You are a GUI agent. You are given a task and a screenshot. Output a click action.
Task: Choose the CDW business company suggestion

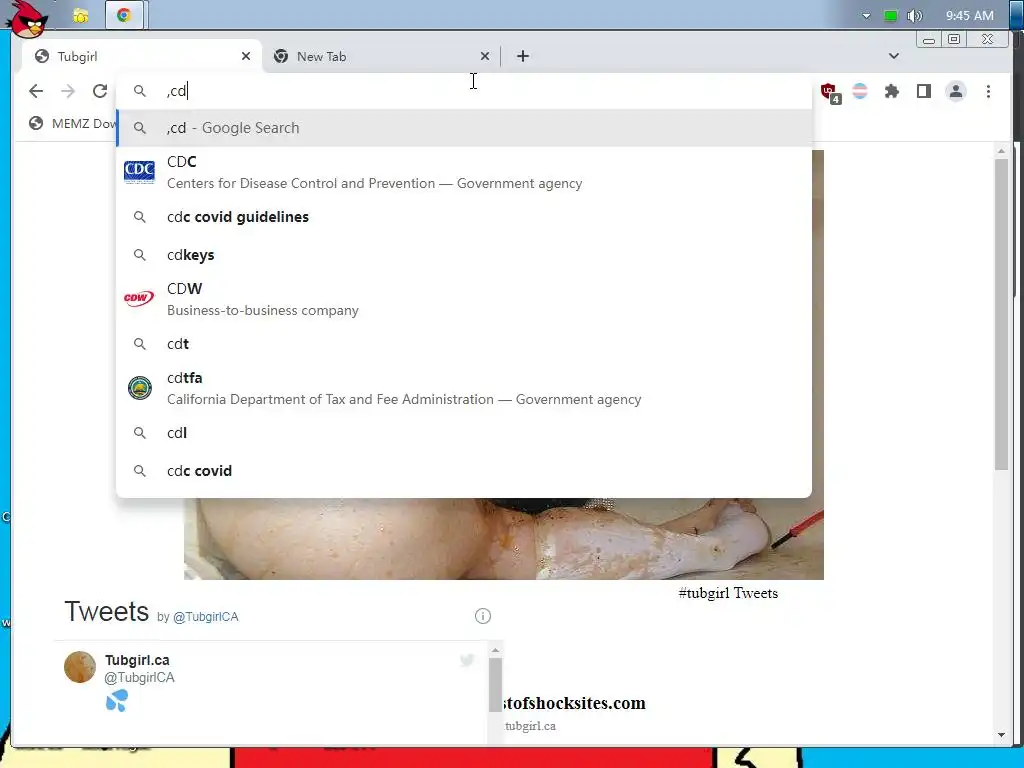click(464, 299)
